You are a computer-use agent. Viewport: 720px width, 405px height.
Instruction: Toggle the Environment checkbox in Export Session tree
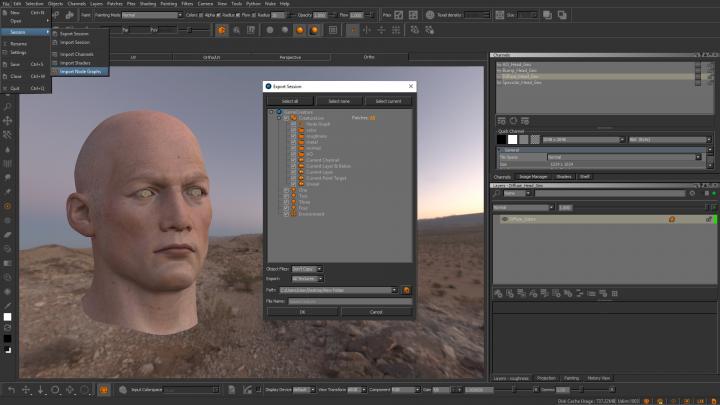coord(285,215)
